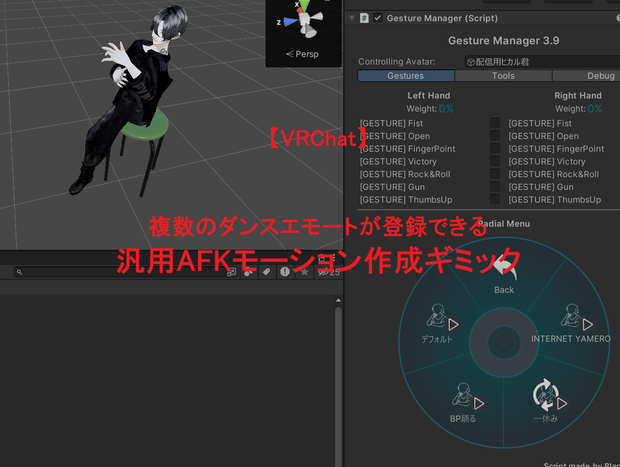
Task: Click the Left Hand [GESTURE] Fist label
Action: click(x=391, y=123)
